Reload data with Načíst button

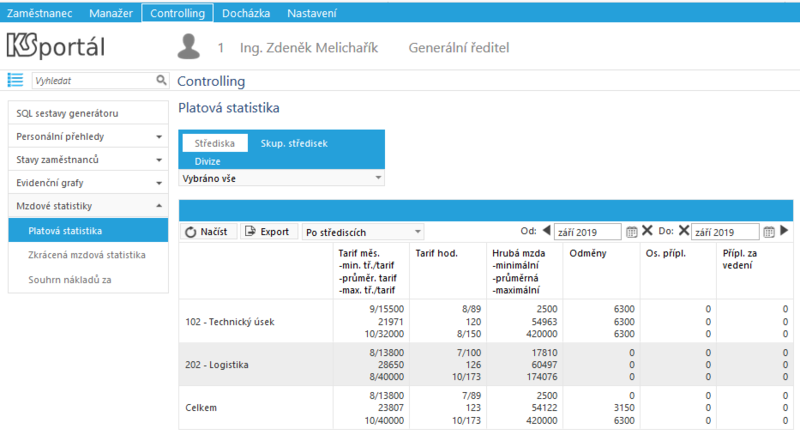(x=208, y=232)
